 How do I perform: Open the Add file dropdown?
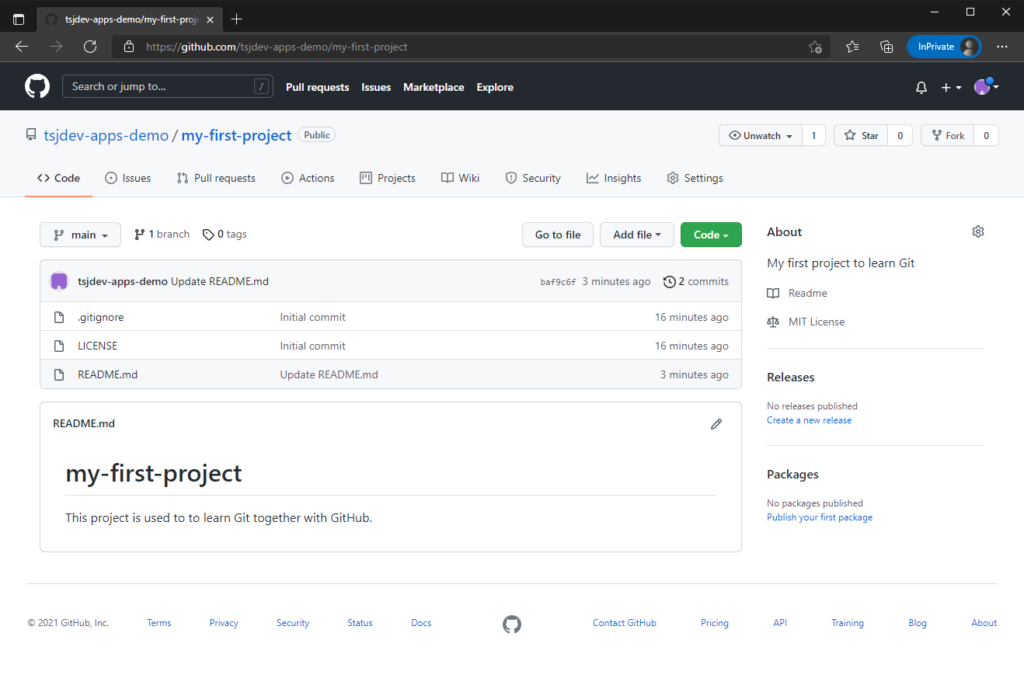636,235
